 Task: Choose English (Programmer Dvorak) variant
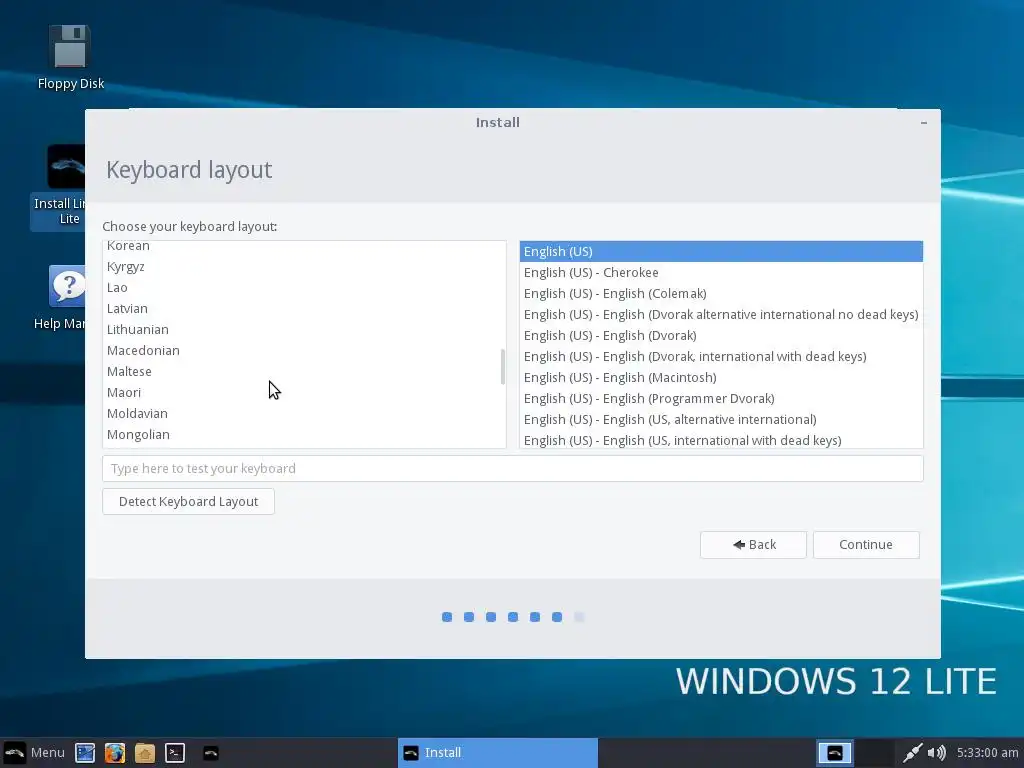pyautogui.click(x=721, y=398)
